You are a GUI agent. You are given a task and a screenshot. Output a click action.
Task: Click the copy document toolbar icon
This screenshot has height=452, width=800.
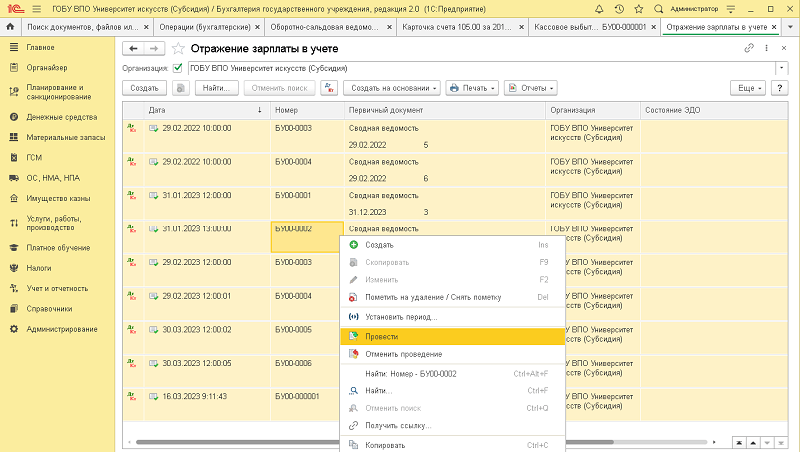181,88
